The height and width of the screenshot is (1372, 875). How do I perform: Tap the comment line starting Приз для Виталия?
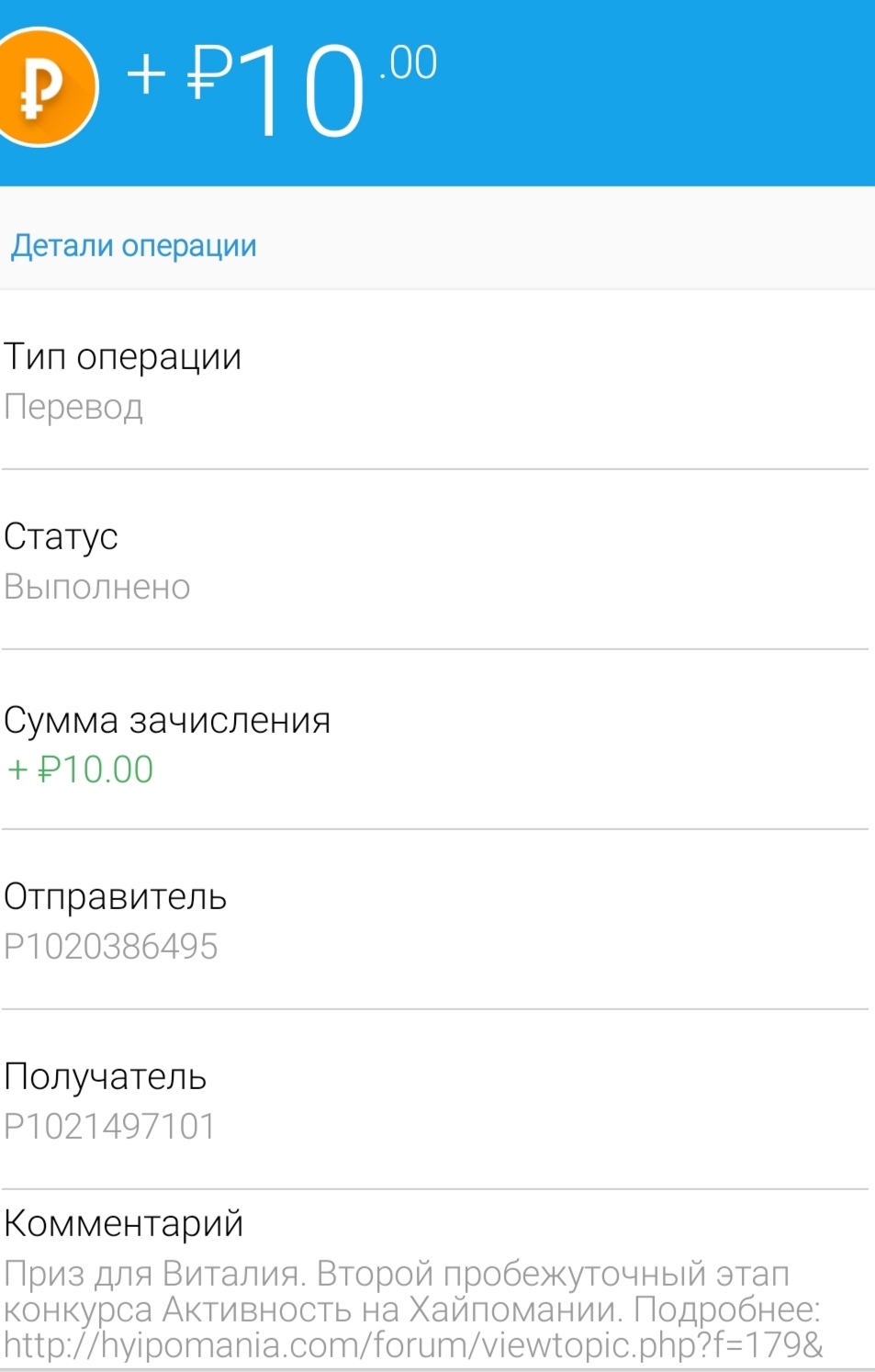395,1274
